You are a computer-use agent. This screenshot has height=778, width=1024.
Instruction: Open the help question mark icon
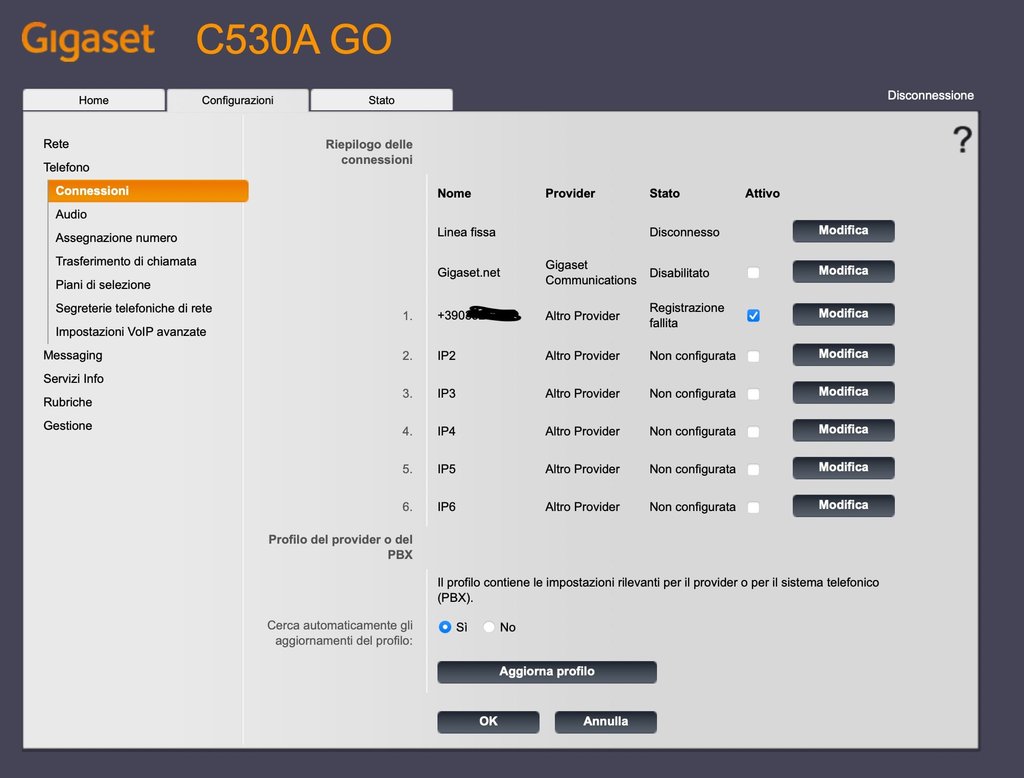tap(962, 140)
